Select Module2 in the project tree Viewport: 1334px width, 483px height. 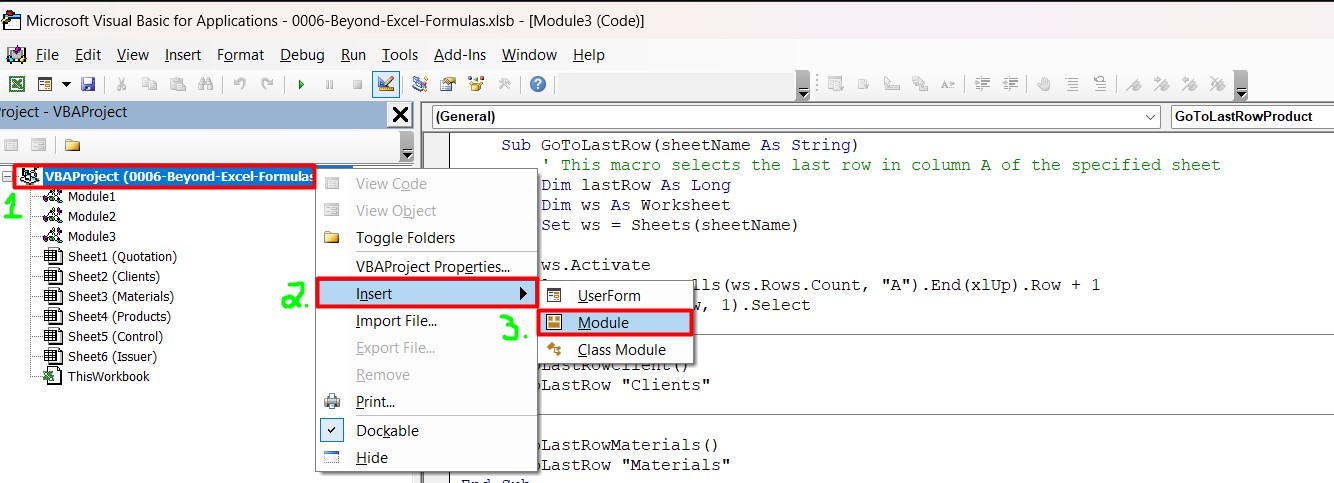91,217
